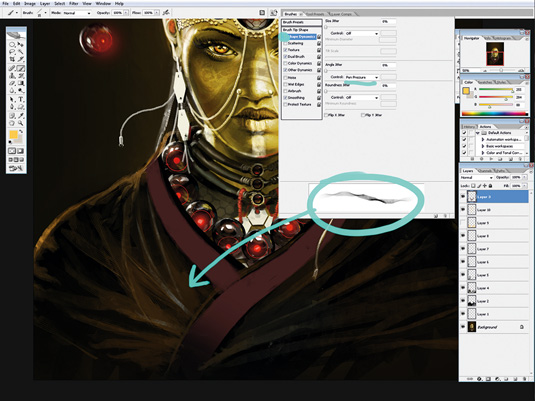
Task: Expand the Automation workspaces action
Action: pyautogui.click(x=483, y=140)
